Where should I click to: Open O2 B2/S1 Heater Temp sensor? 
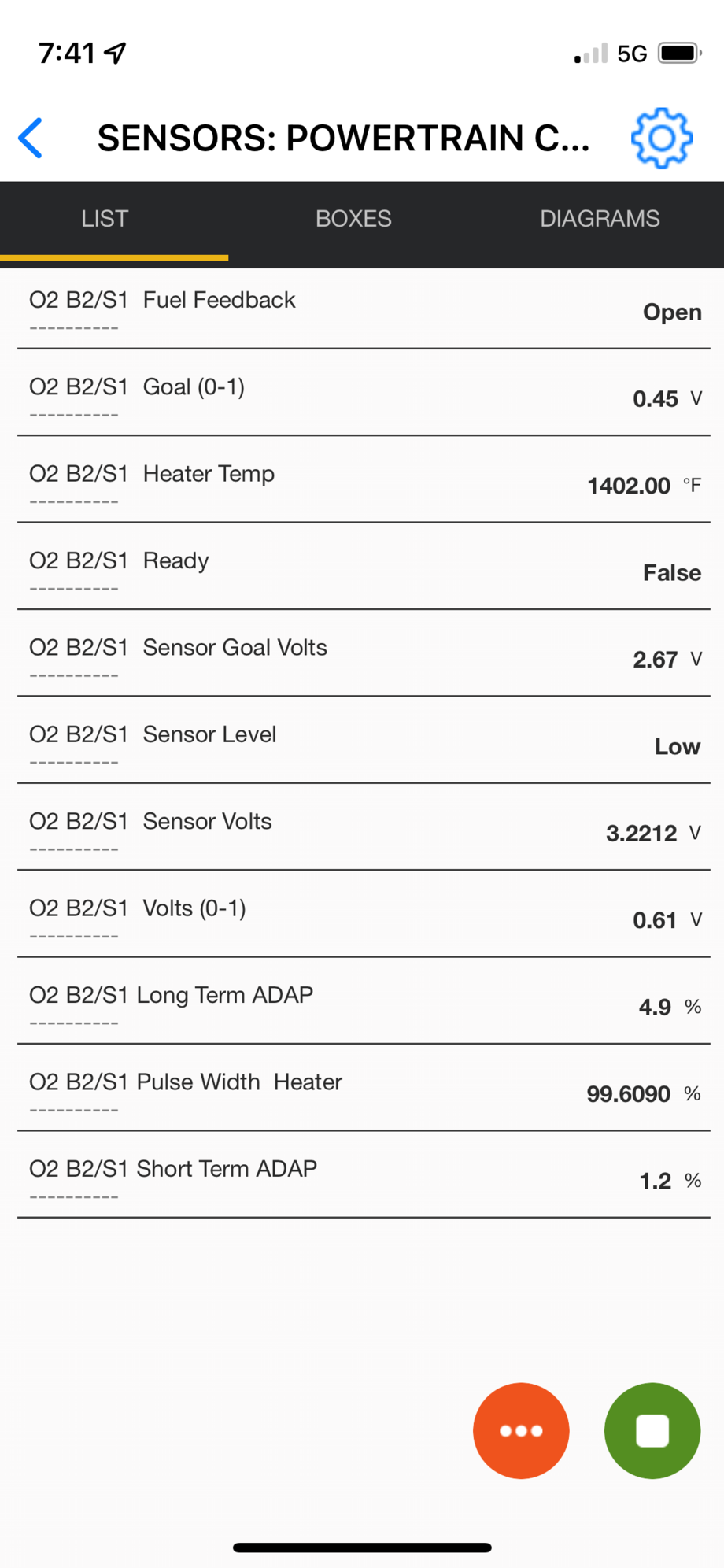(x=362, y=482)
